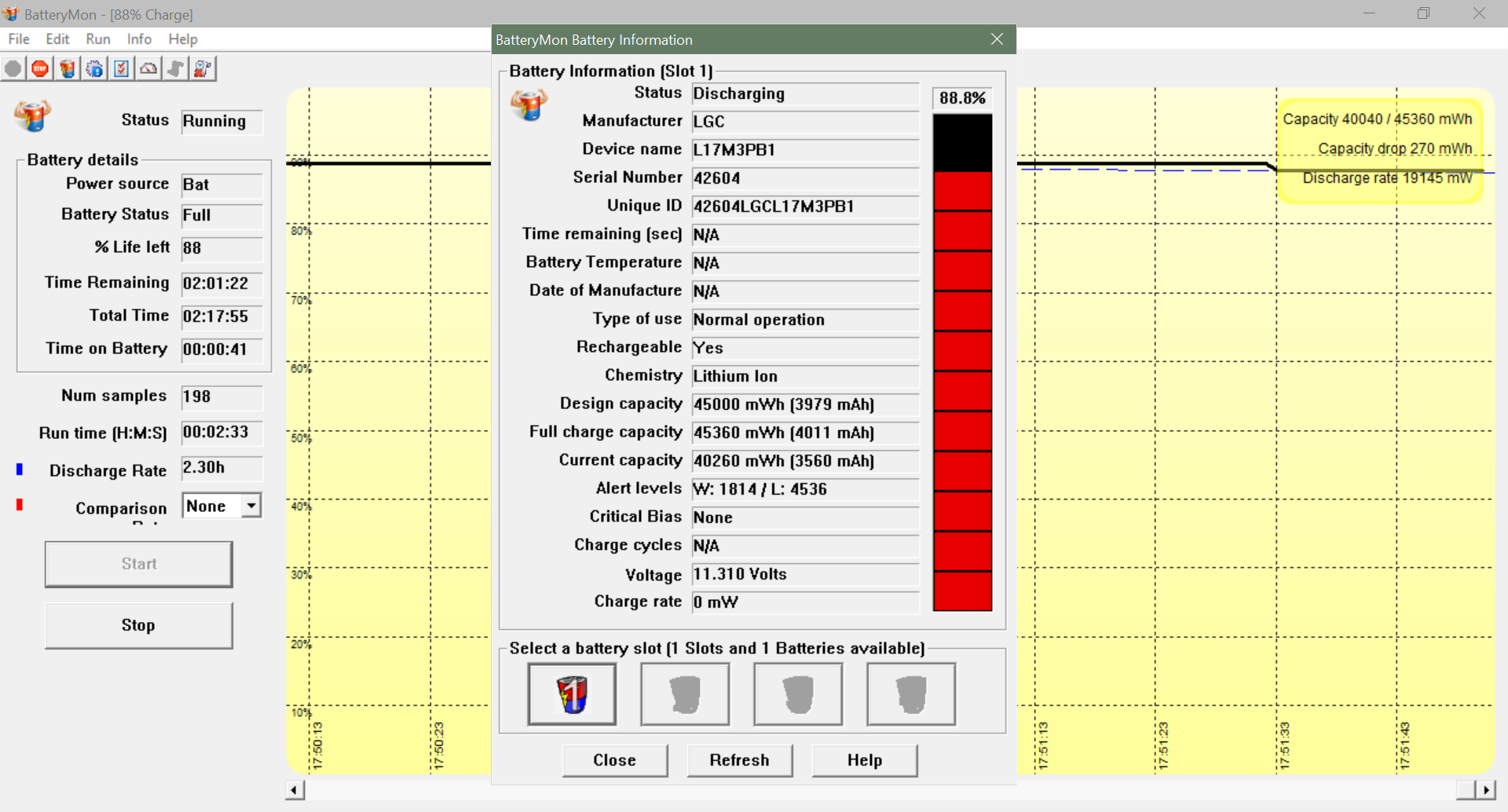Click the Discharge rate 19145 mW chart label

[x=1387, y=178]
